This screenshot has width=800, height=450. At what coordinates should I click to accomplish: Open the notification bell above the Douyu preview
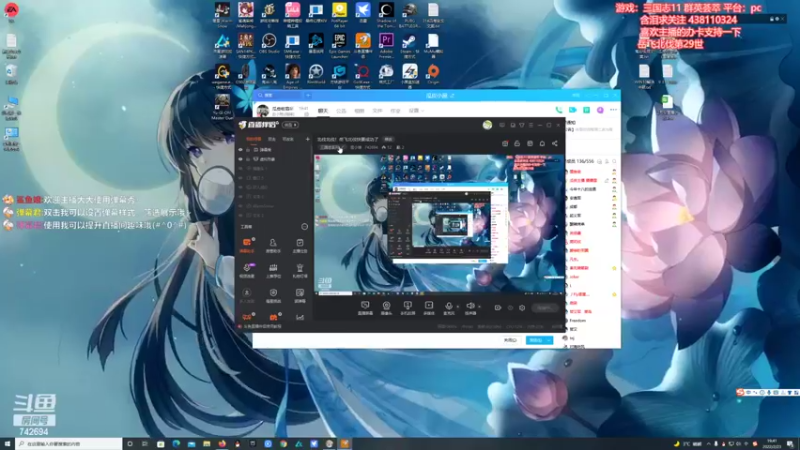tap(542, 144)
